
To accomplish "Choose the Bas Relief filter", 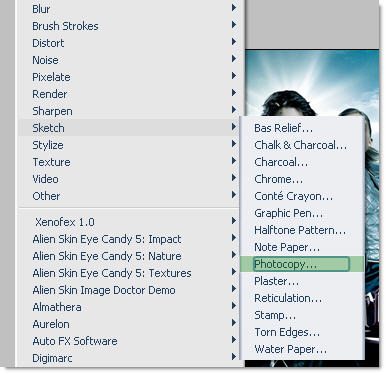I will click(x=302, y=128).
